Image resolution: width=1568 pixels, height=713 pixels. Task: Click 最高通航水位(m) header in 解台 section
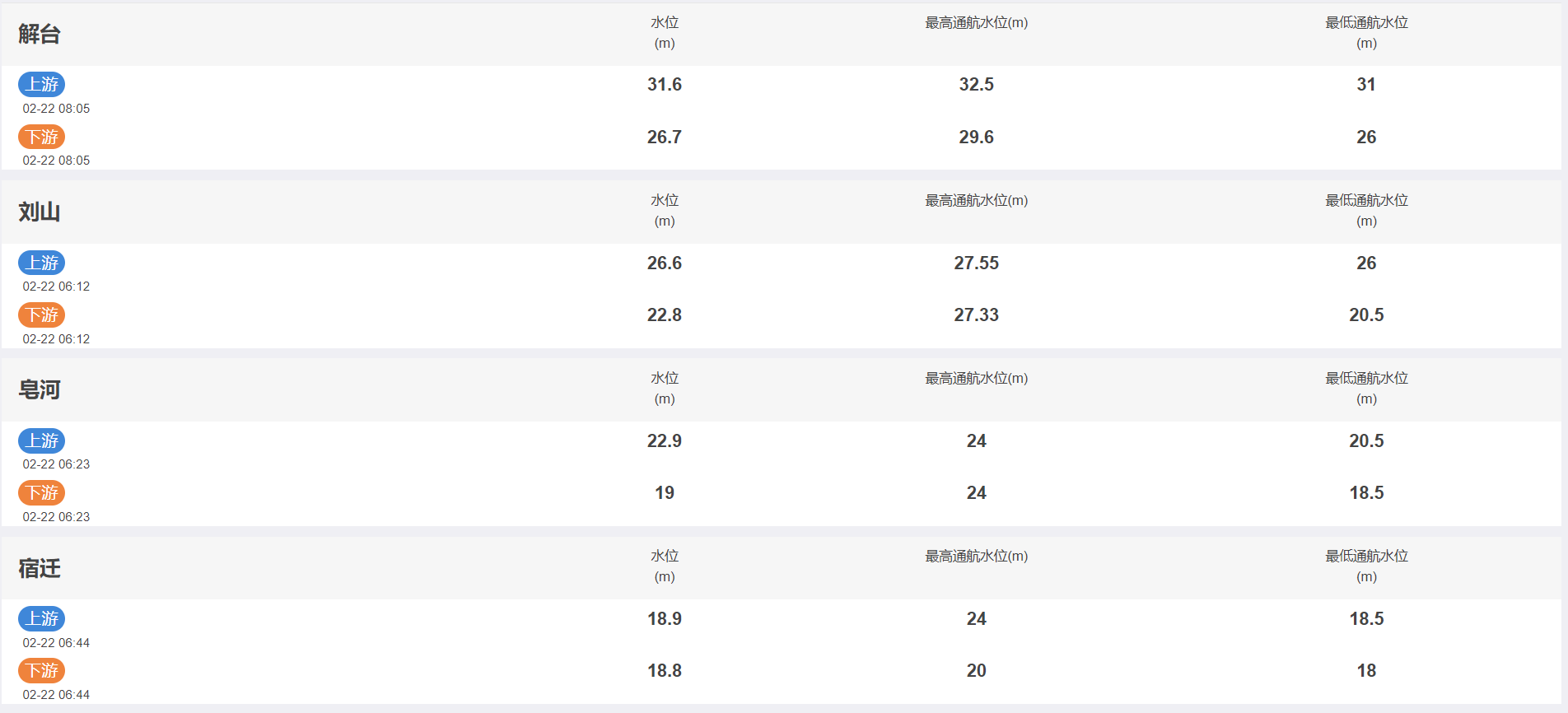(x=977, y=23)
